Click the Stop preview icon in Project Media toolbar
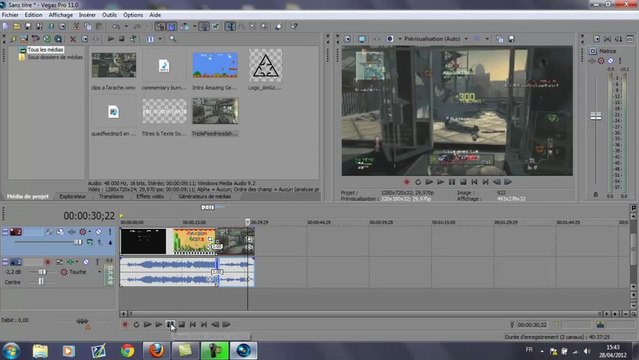The image size is (639, 360). (x=121, y=39)
